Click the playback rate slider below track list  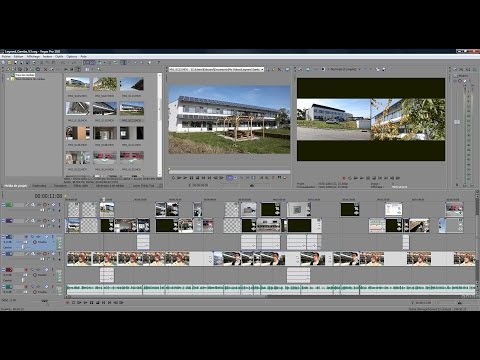click(44, 301)
